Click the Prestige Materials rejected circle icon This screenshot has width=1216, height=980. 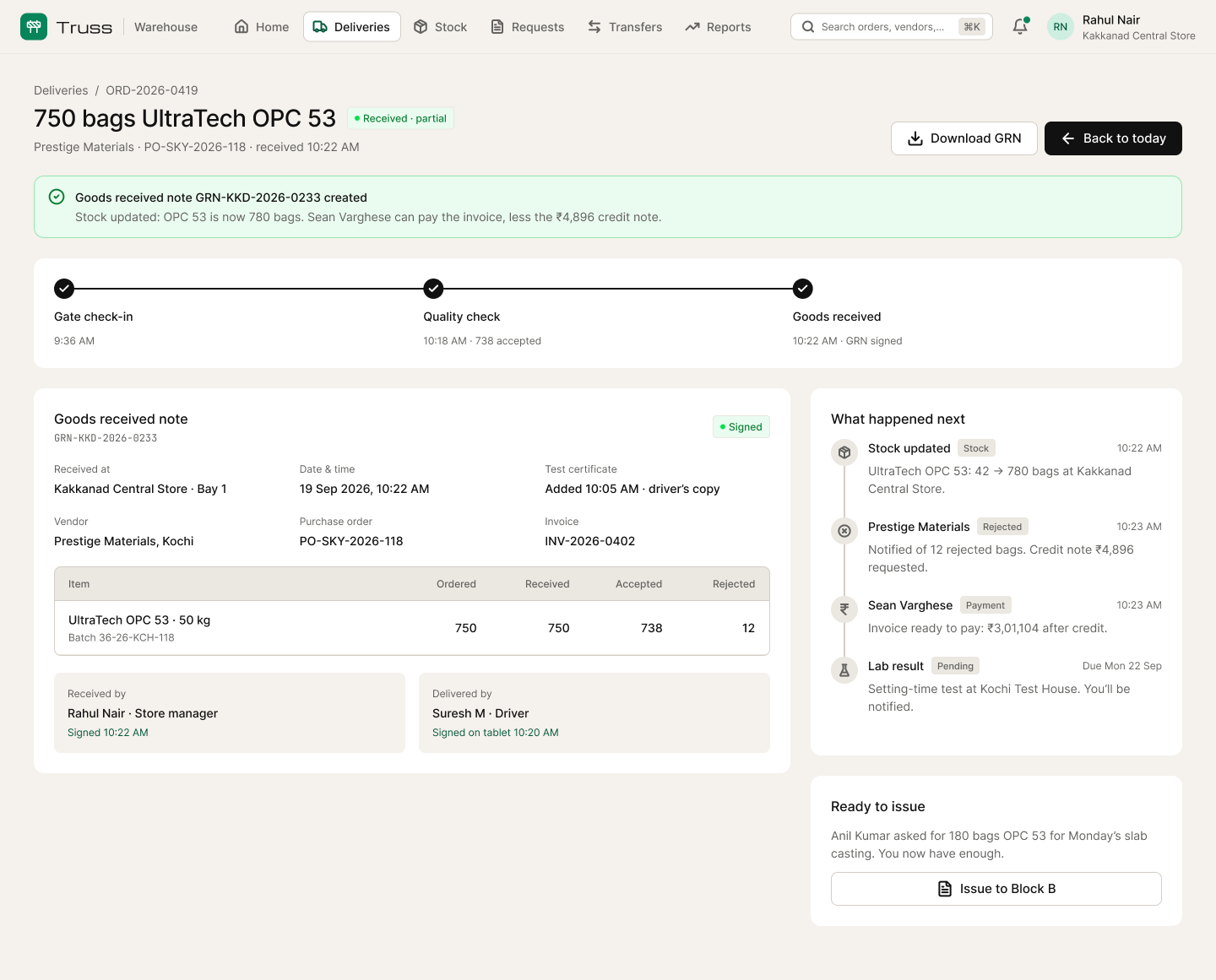click(844, 531)
